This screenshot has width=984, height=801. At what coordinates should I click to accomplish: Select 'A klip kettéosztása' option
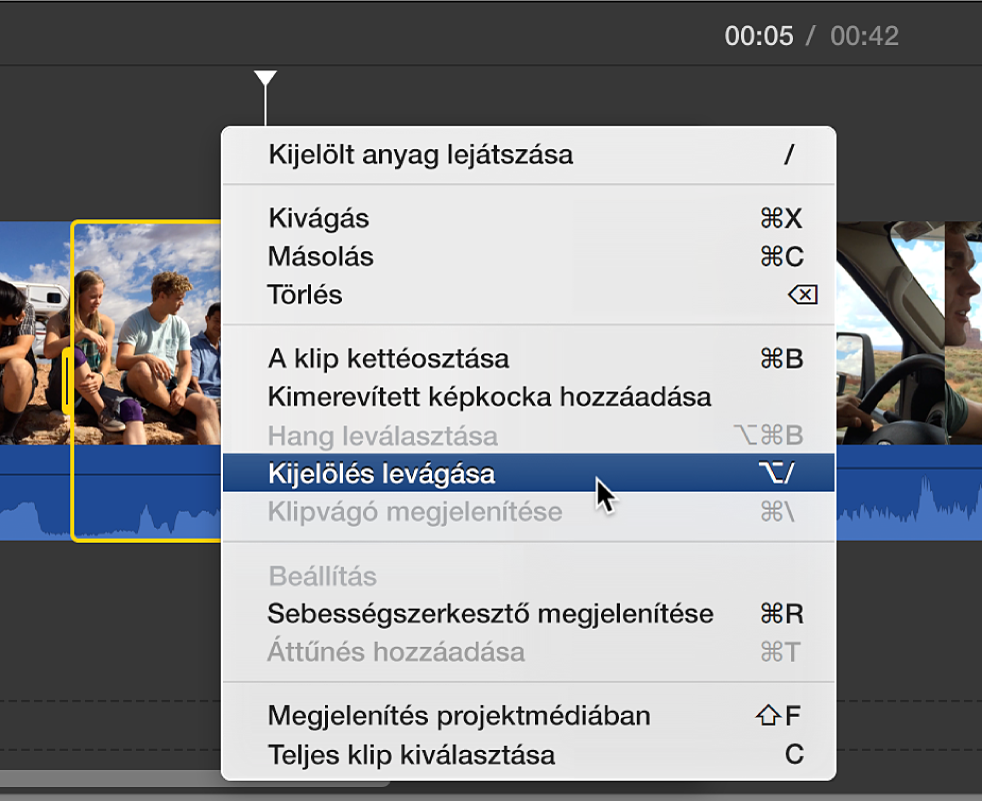(388, 358)
